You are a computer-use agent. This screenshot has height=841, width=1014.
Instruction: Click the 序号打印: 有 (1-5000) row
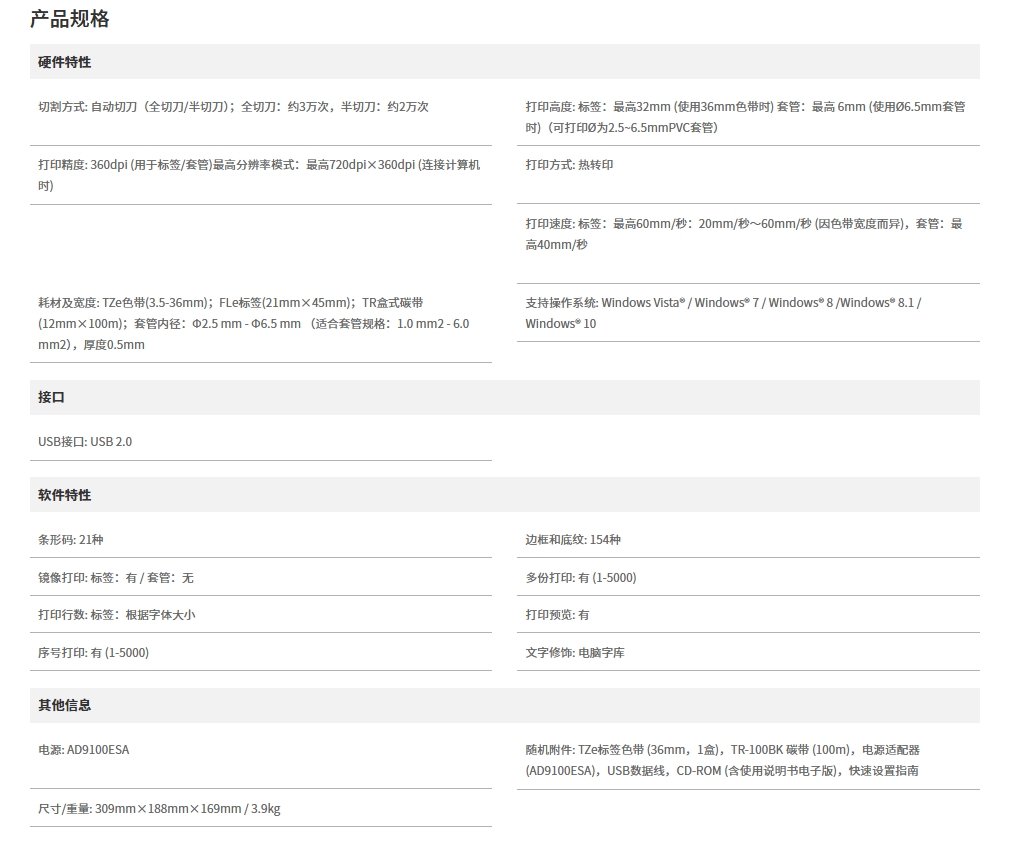(x=261, y=652)
